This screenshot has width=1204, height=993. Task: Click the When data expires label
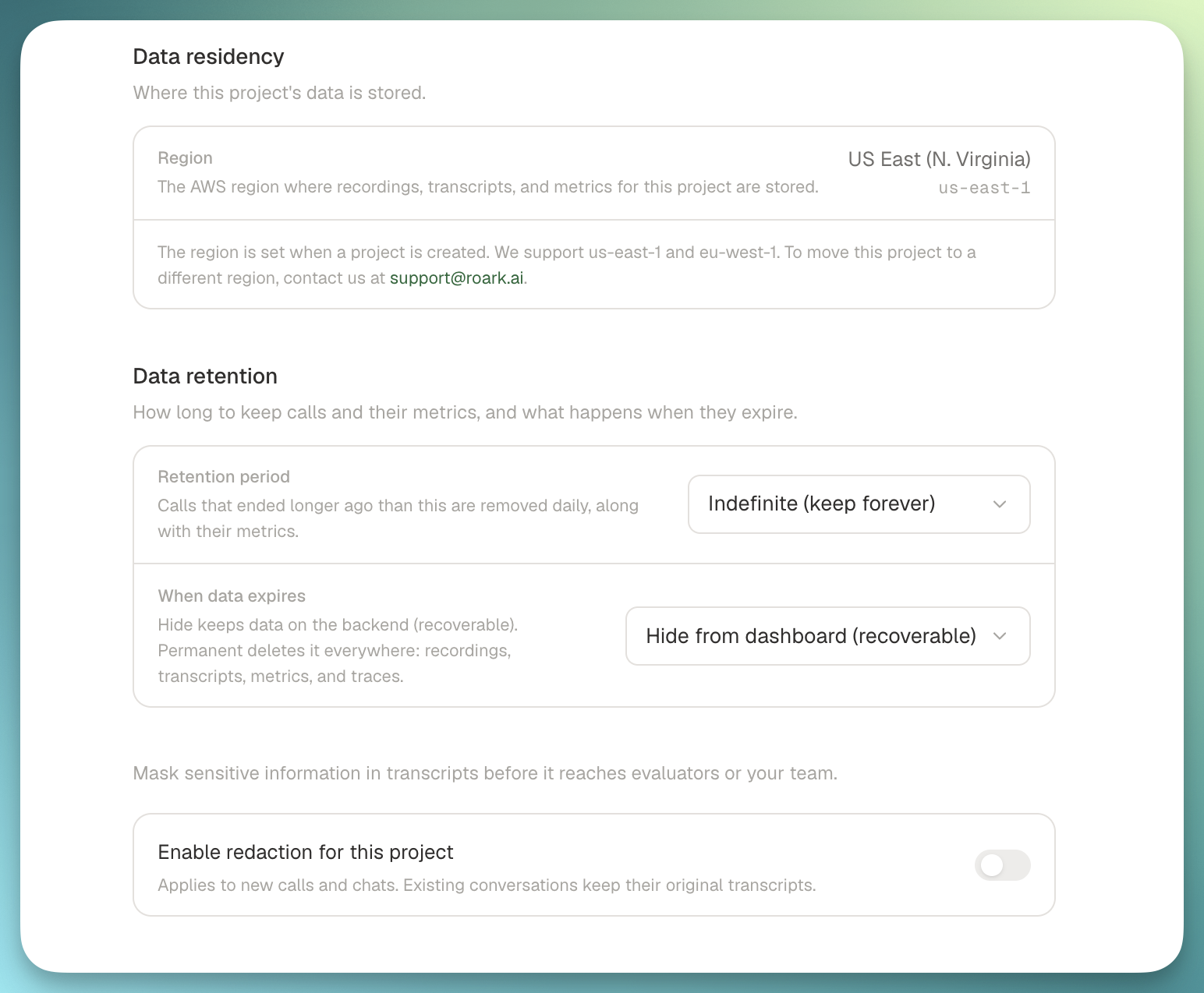[x=232, y=596]
